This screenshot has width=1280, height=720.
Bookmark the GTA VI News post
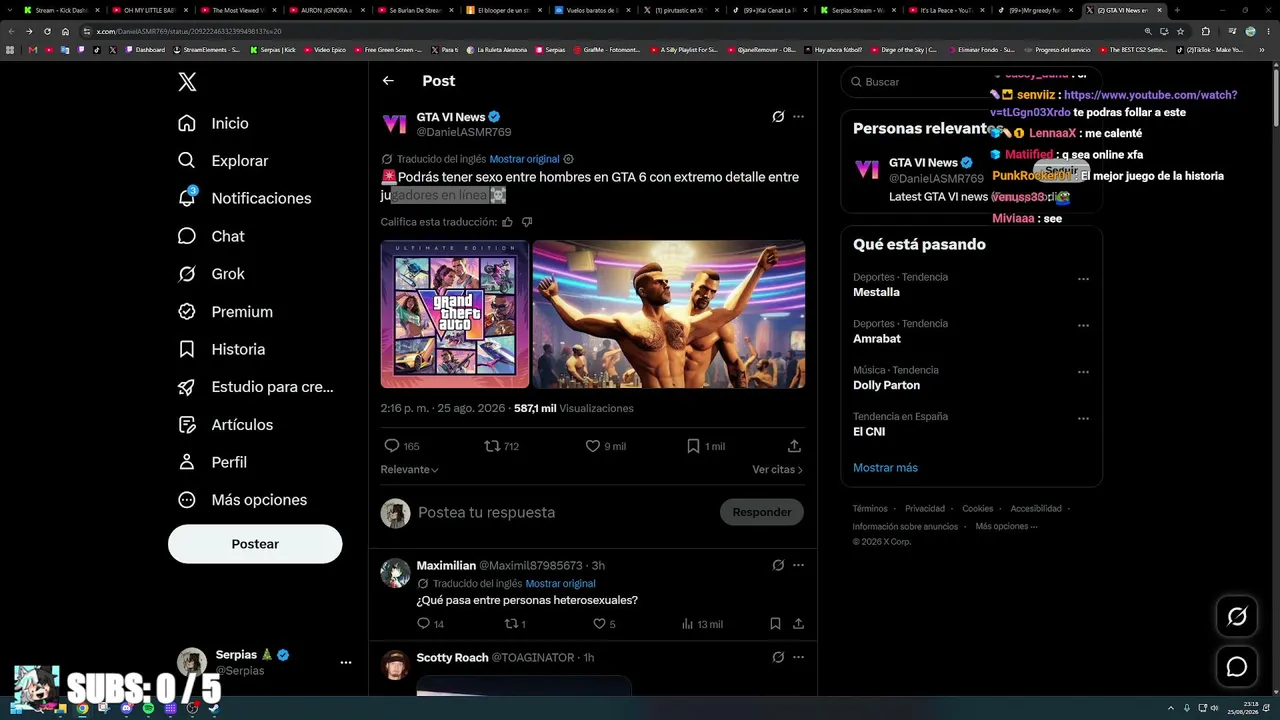tap(693, 446)
